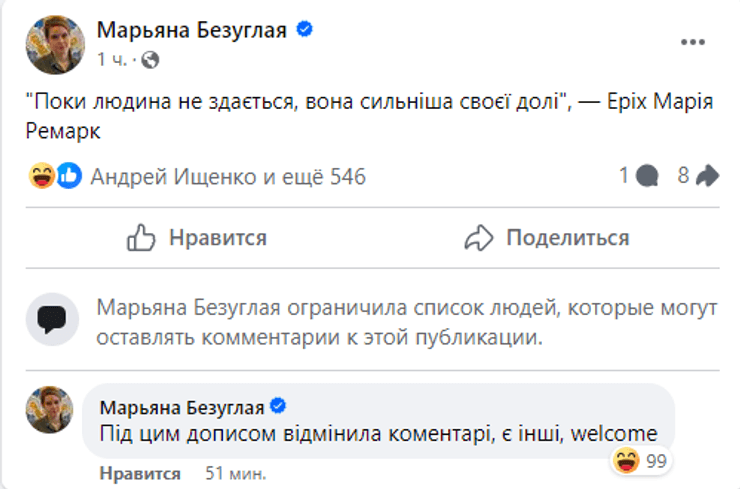Click the comment count bubble icon

click(x=647, y=177)
